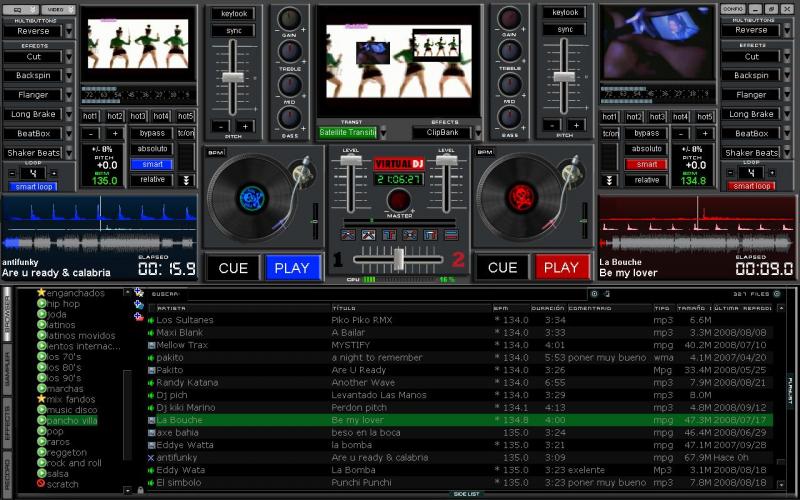Open dropdown arrow beside deck 1 Reverse
This screenshot has height=500, width=800.
69,31
